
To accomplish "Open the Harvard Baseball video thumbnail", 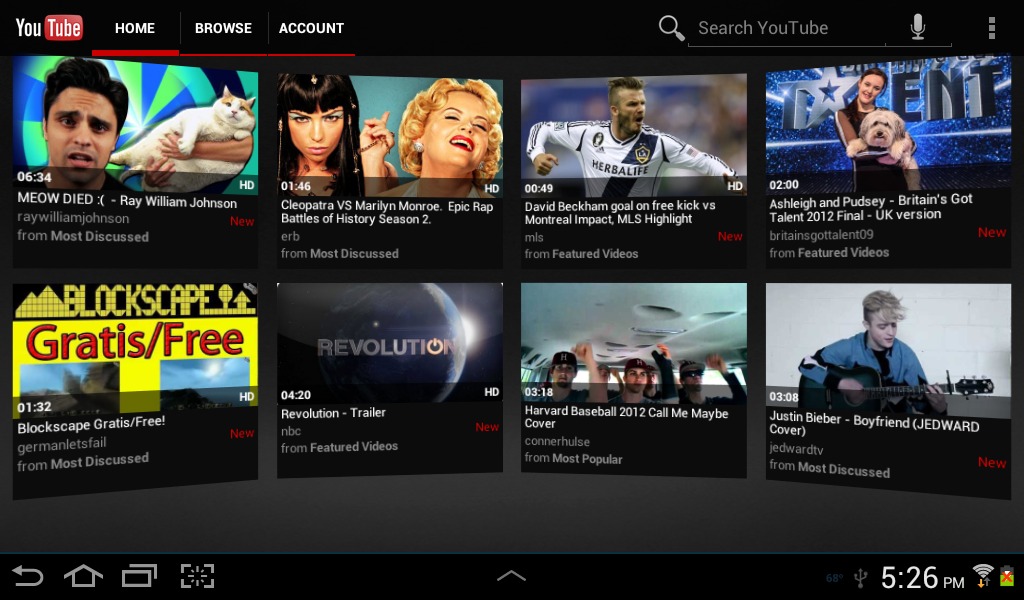I will click(633, 344).
